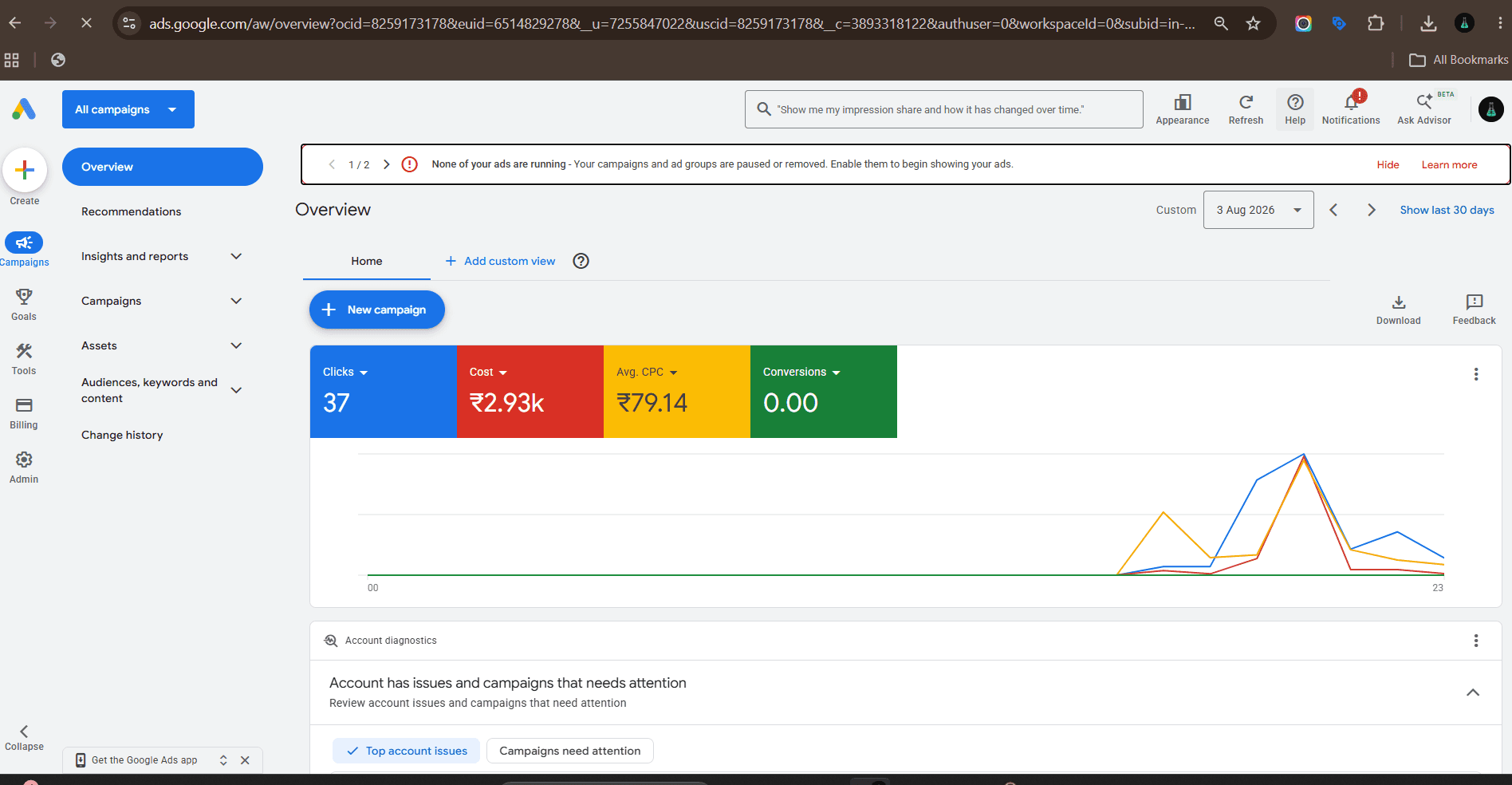Toggle Campaigns need attention chip

point(569,751)
